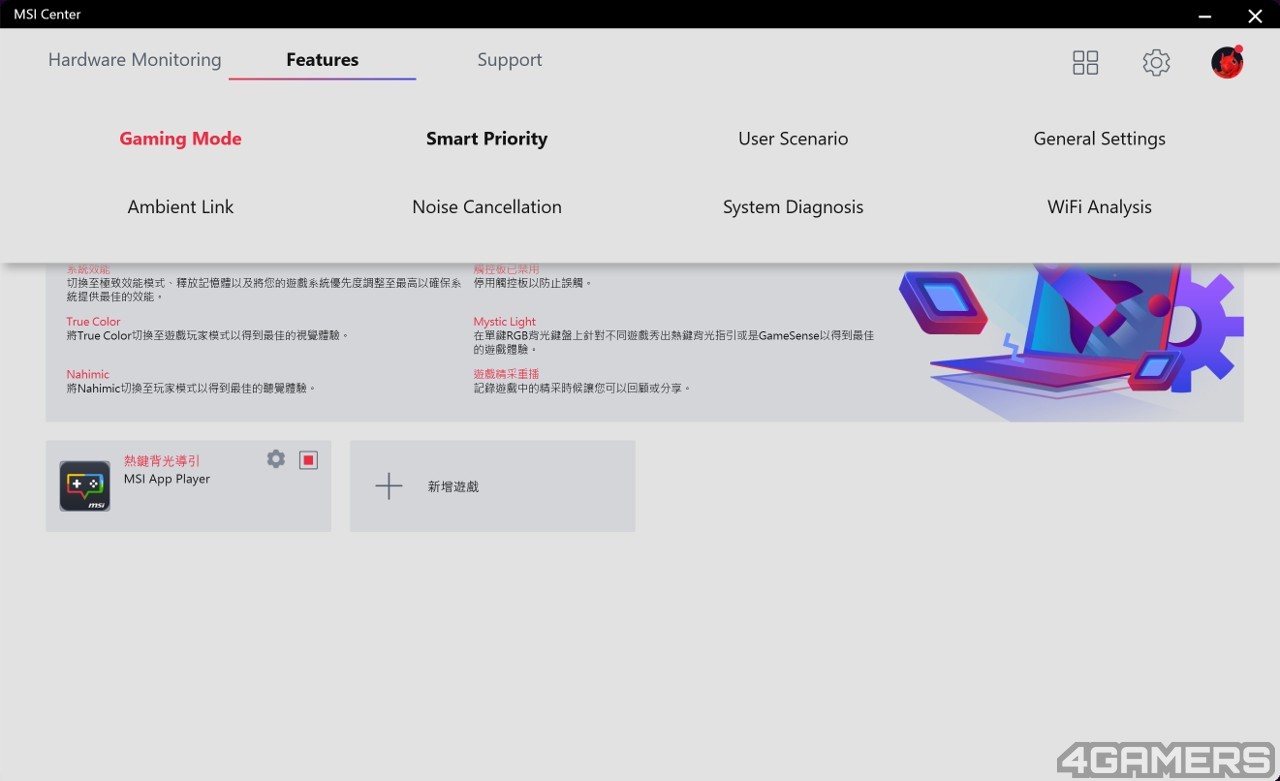Click the 熱鍵背光導引 label

162,461
